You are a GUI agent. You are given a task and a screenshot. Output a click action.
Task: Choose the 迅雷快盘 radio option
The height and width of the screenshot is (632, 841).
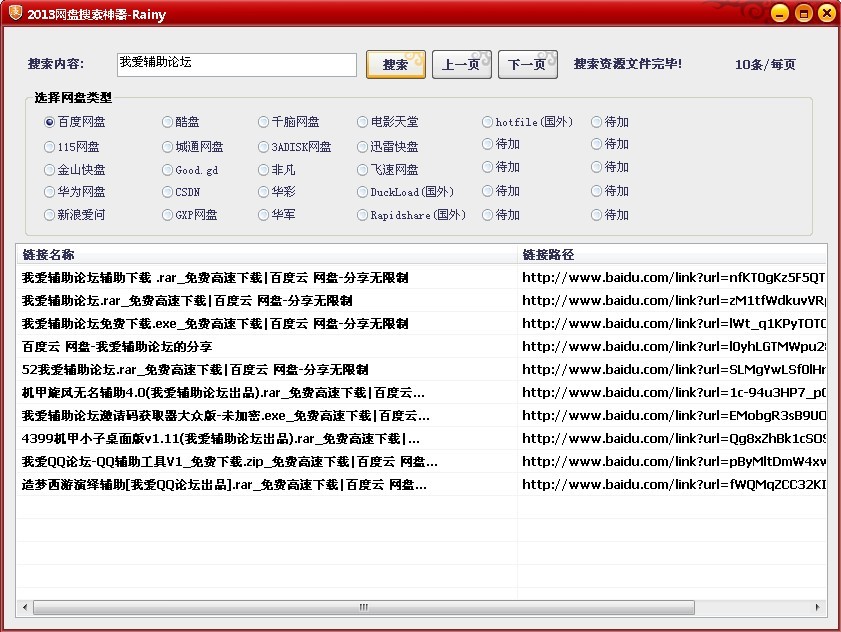363,146
